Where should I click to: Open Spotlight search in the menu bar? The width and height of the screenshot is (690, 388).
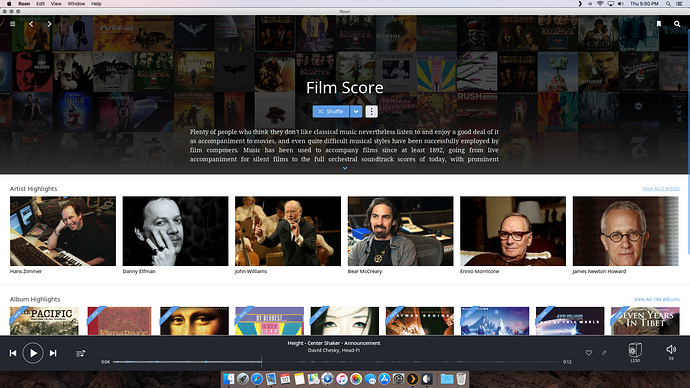point(668,4)
